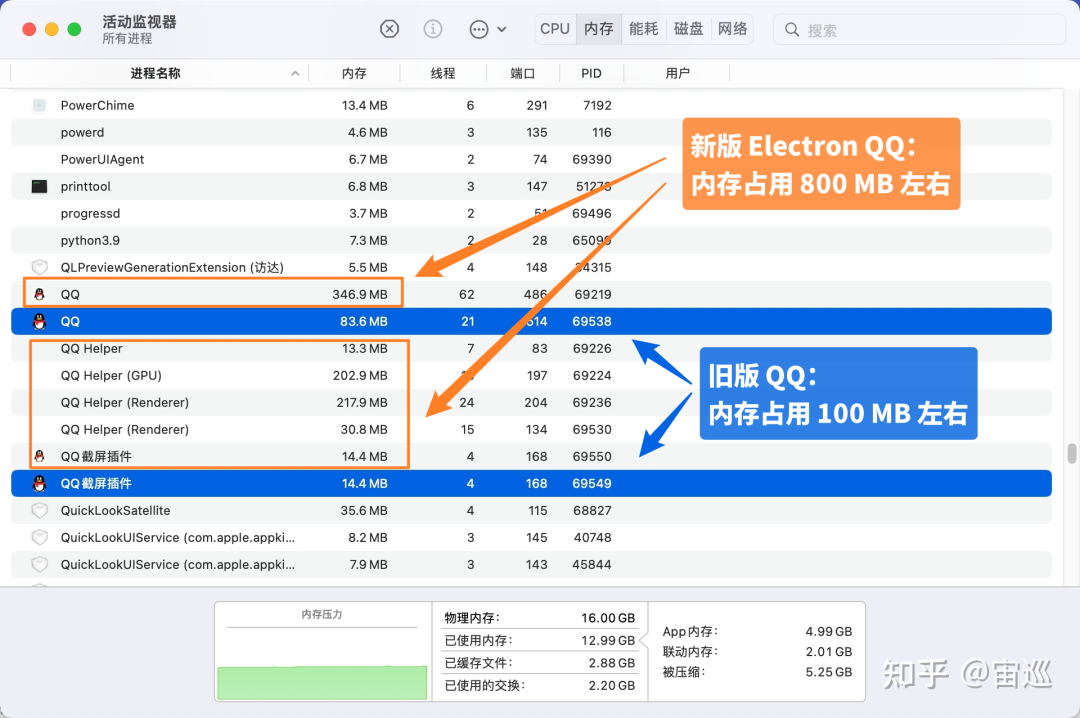
Task: Click the PowerChime process icon
Action: click(40, 105)
